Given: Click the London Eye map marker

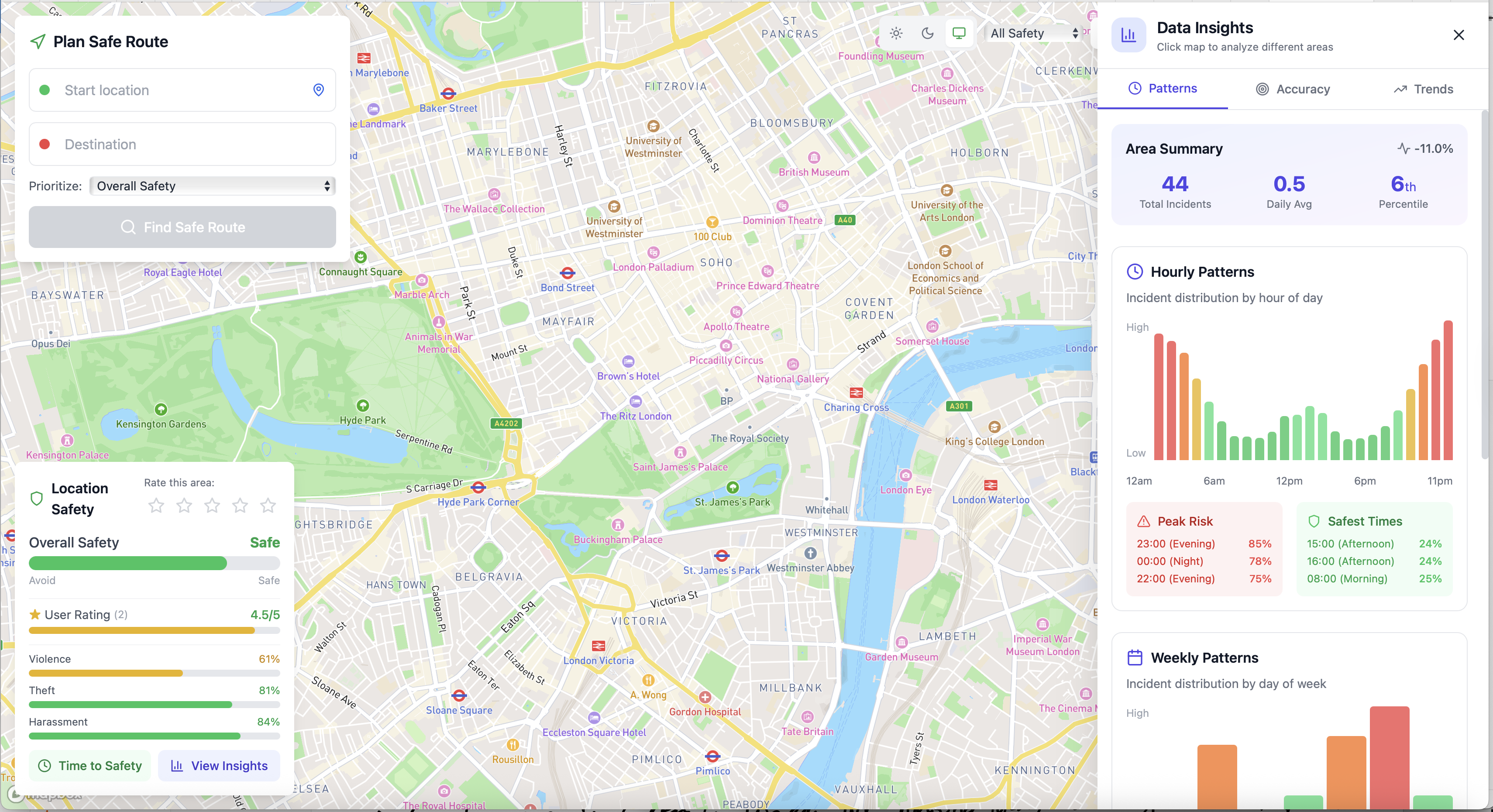Looking at the screenshot, I should (905, 475).
